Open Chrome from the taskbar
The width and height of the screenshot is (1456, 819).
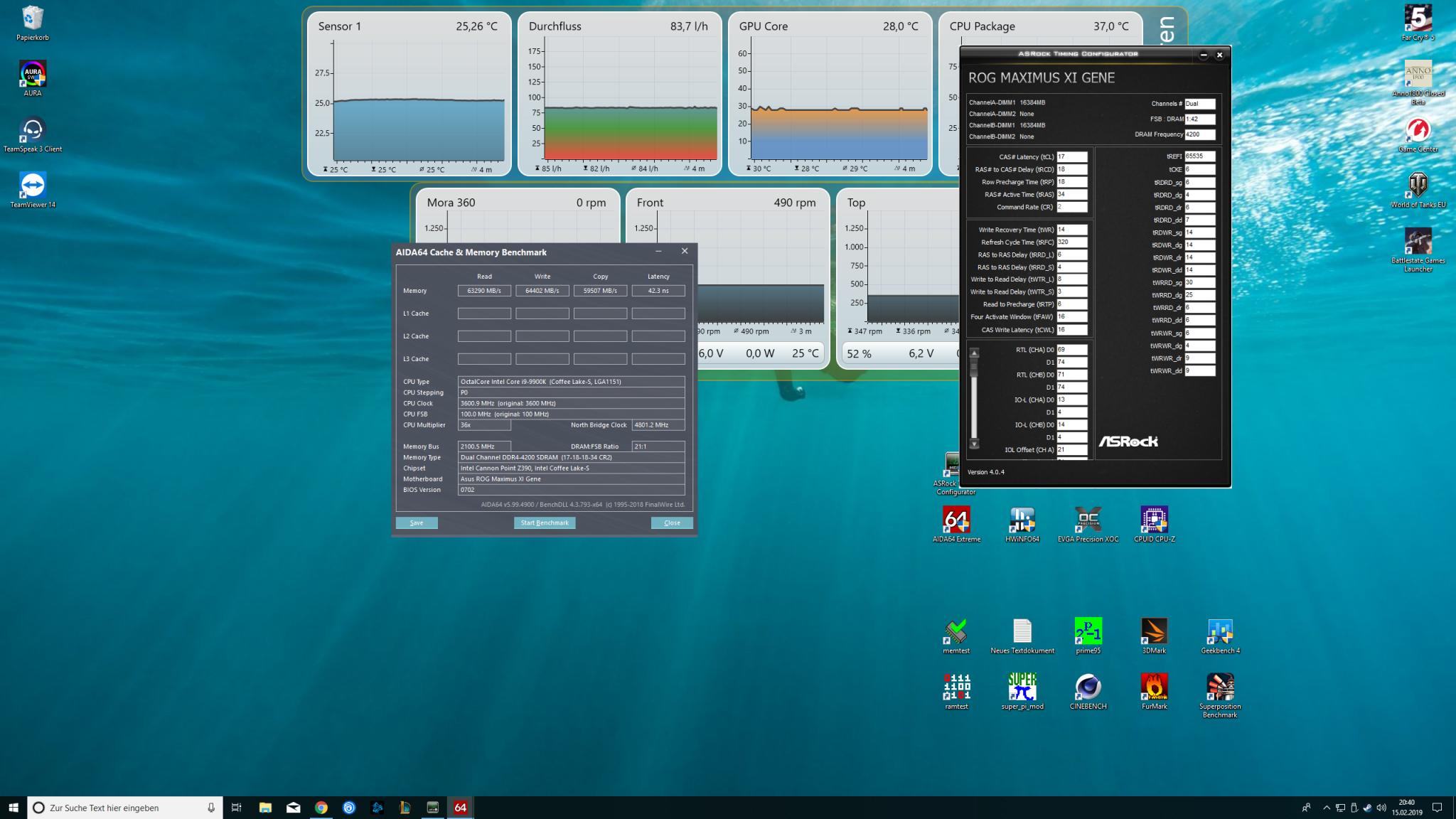click(x=321, y=807)
